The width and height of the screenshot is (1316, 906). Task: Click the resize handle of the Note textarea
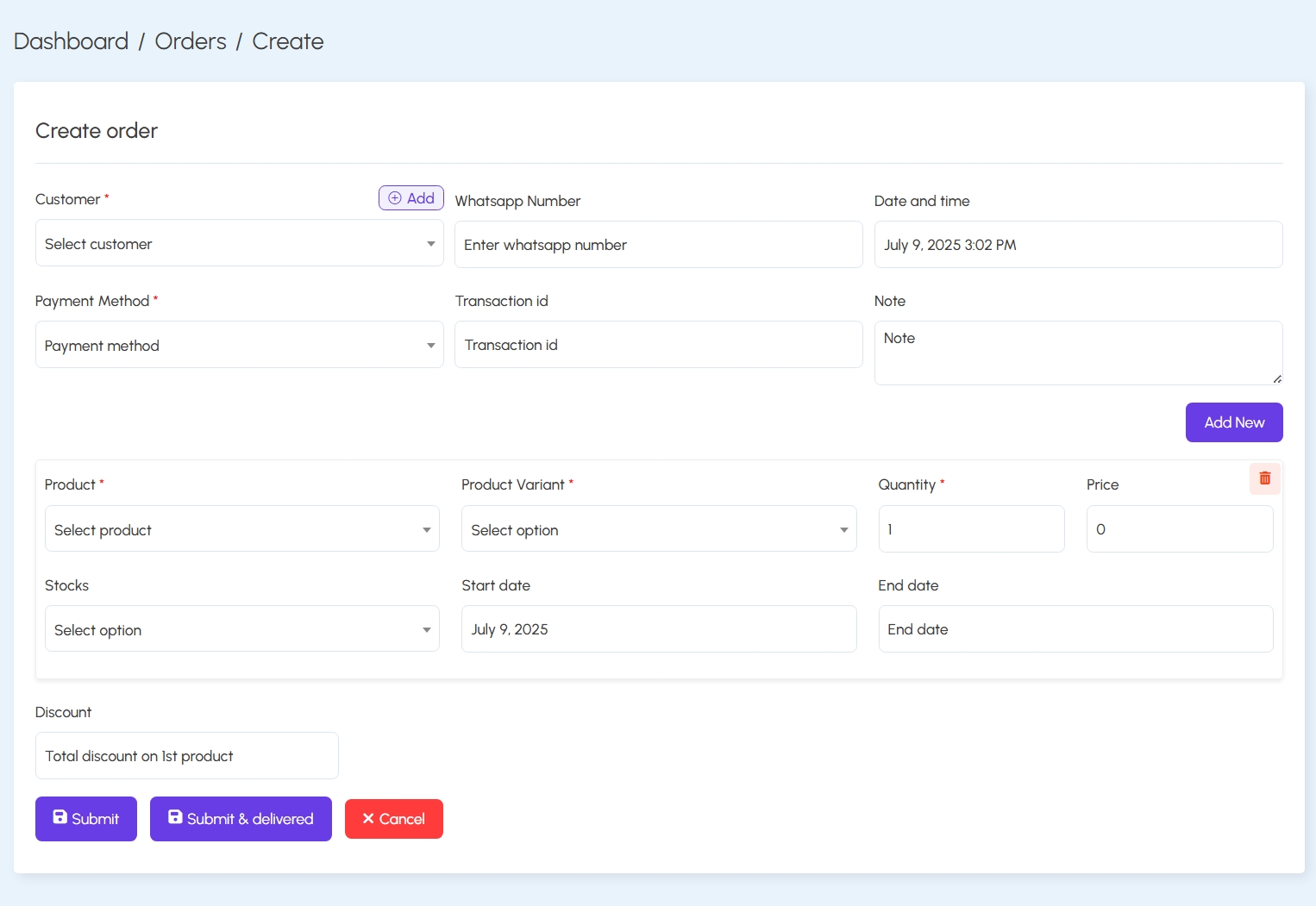(x=1276, y=378)
